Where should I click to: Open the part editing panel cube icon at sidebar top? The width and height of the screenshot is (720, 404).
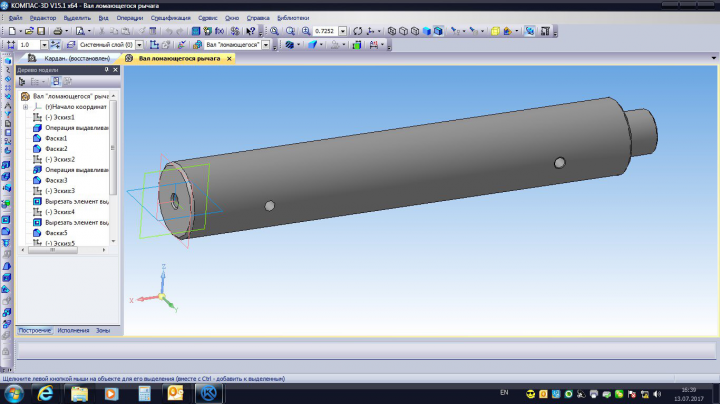7,61
